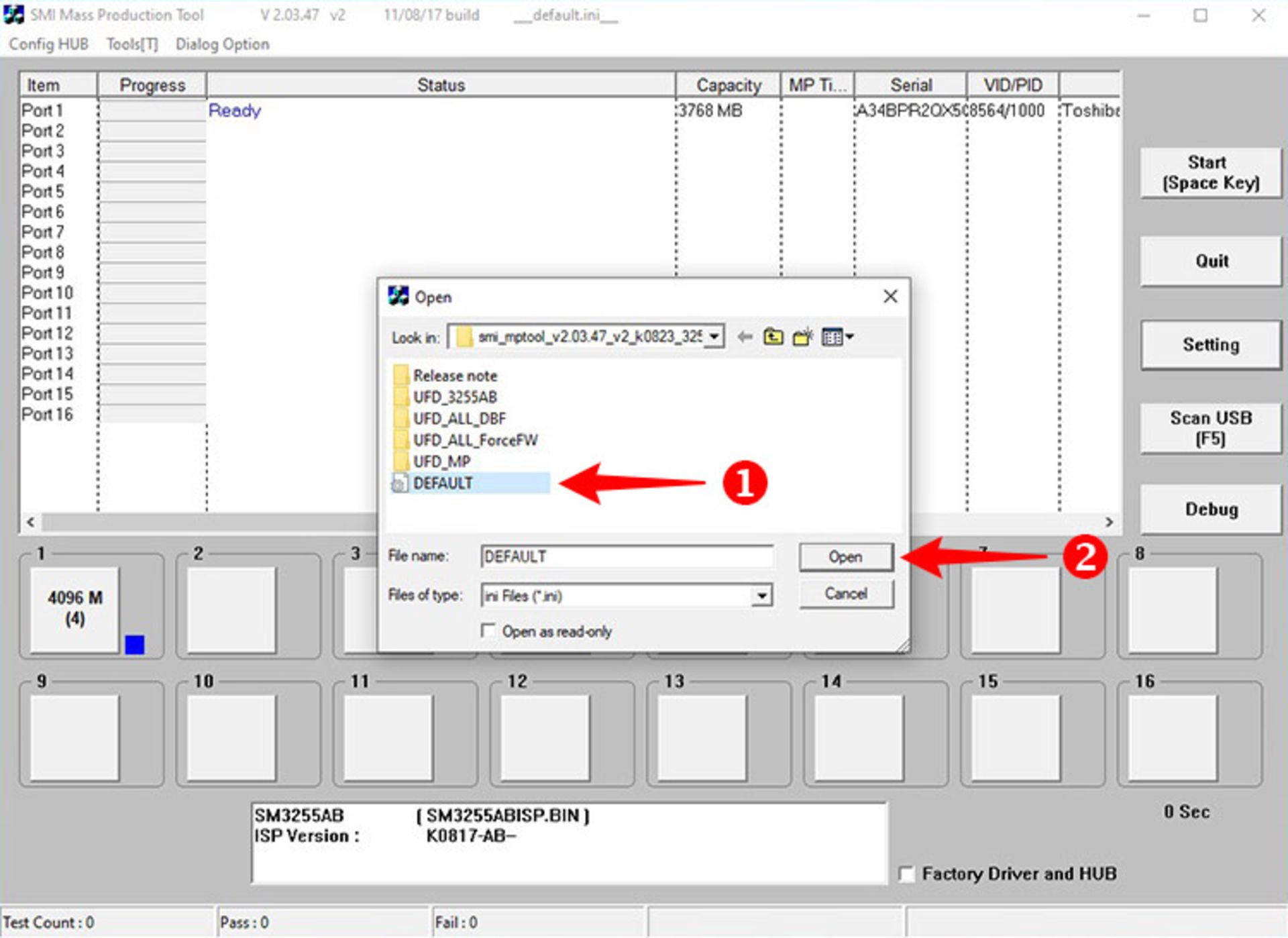Click the blue square on port 1
The height and width of the screenshot is (938, 1288).
134,645
